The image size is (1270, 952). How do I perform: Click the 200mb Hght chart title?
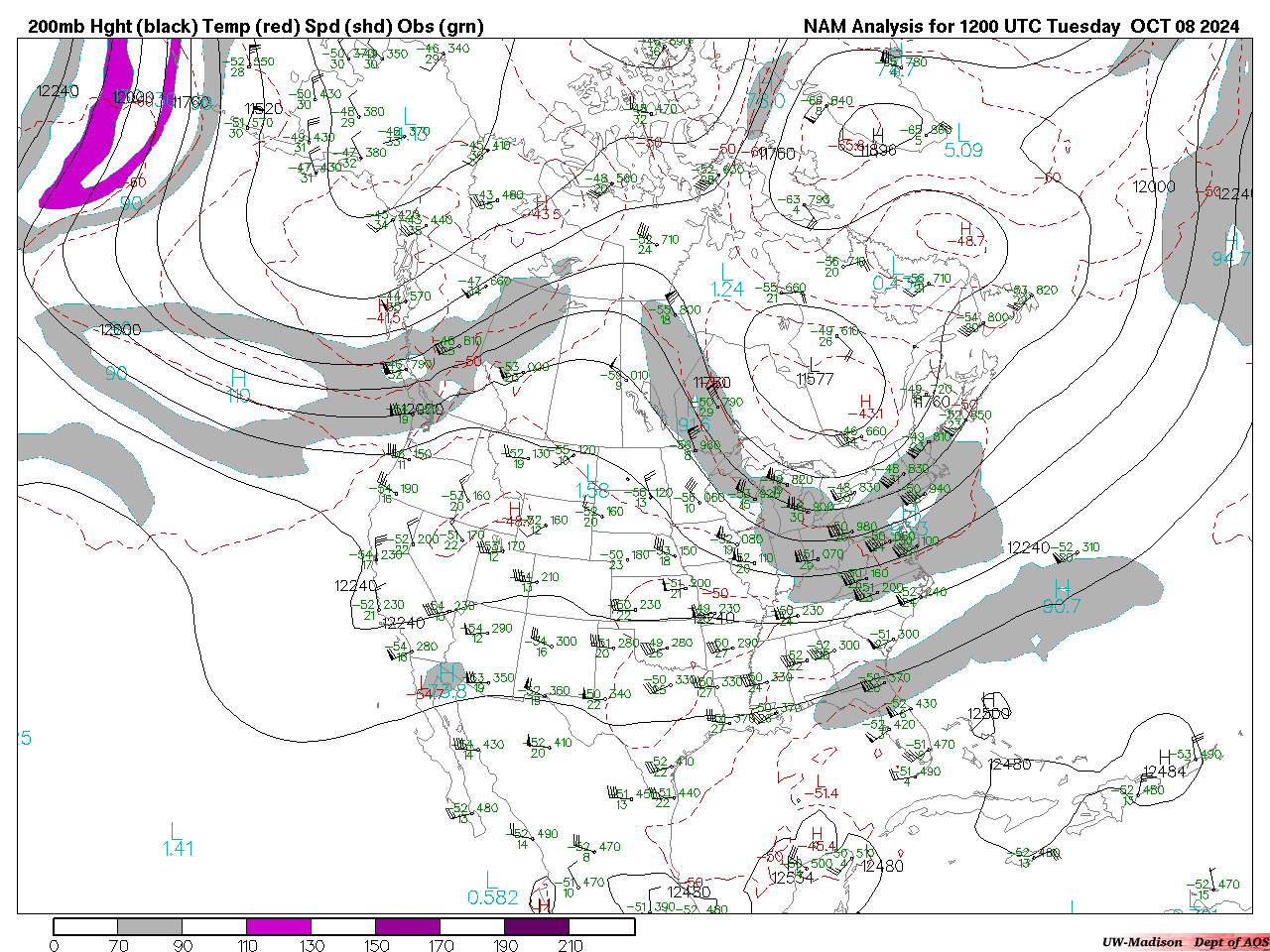tap(256, 27)
